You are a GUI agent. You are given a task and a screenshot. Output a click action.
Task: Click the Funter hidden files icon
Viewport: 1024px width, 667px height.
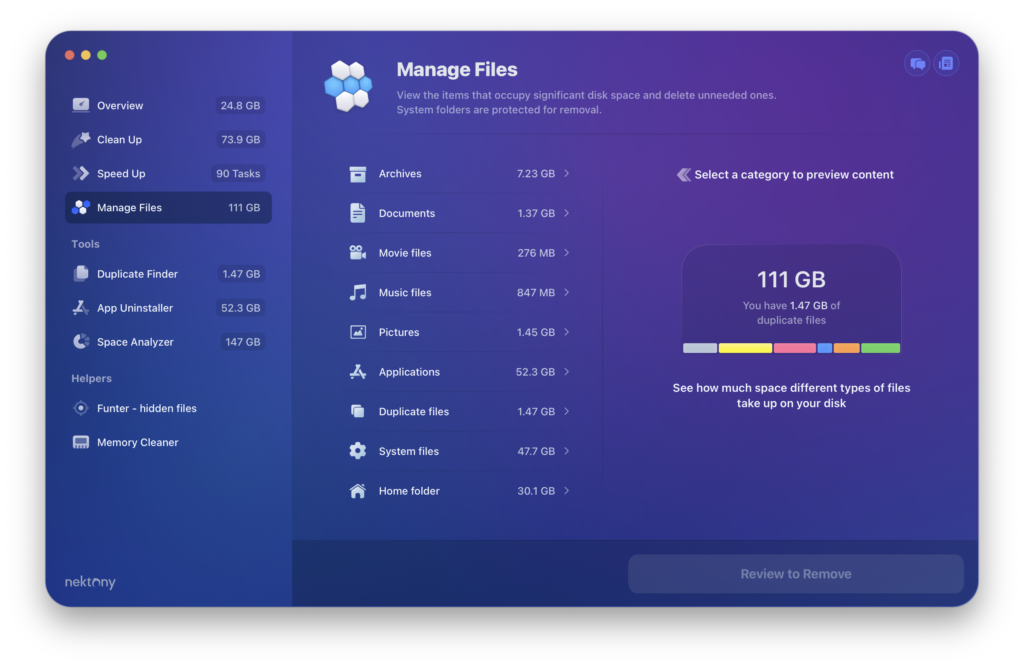[x=80, y=408]
